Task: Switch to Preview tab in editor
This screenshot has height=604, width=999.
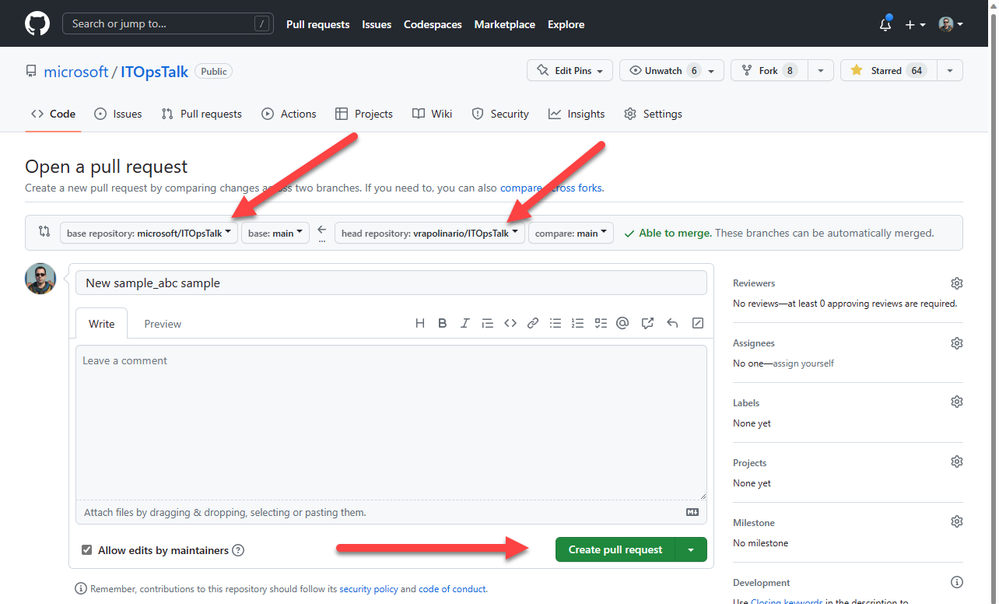Action: [x=162, y=324]
